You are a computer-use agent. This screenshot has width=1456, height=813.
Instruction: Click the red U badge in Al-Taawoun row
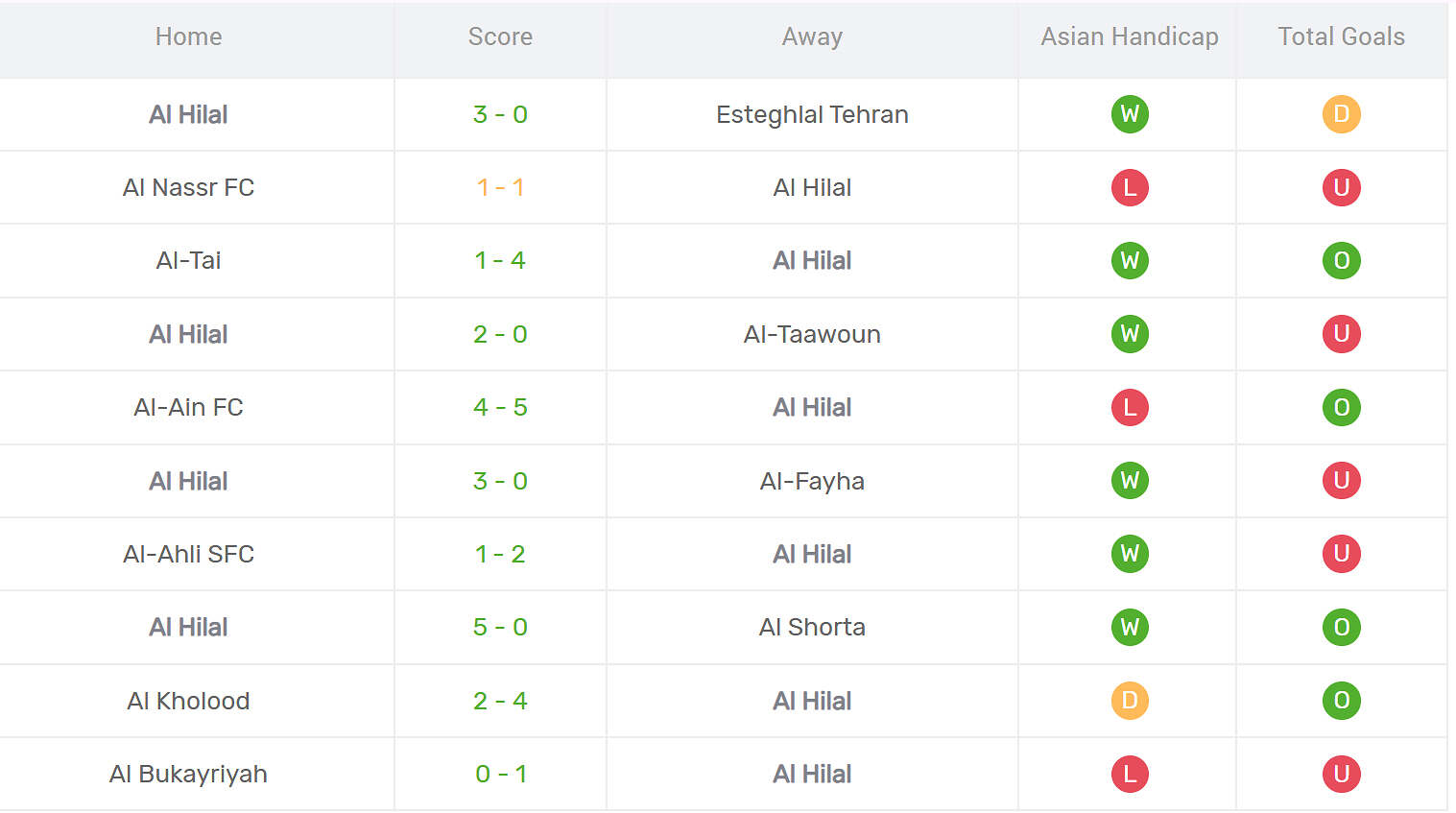pos(1341,334)
